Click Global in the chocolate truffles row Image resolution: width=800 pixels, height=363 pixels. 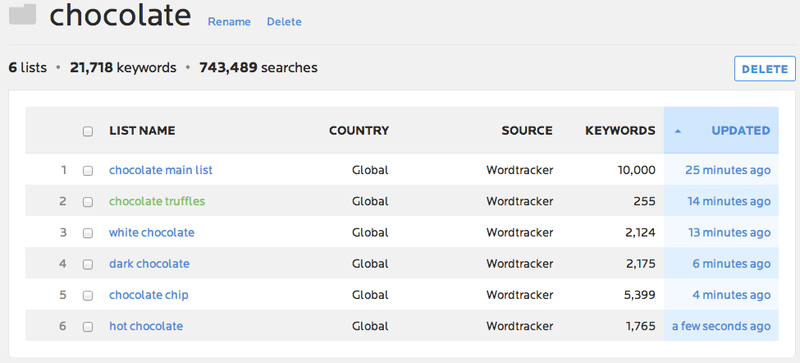click(370, 201)
